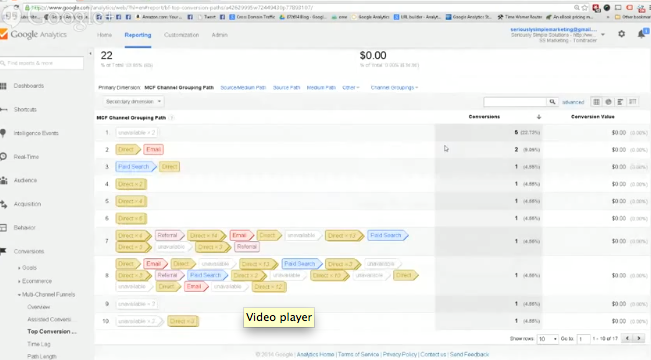Open the Analytics Home footer link
Viewport: 651px width, 360px height.
[316, 354]
